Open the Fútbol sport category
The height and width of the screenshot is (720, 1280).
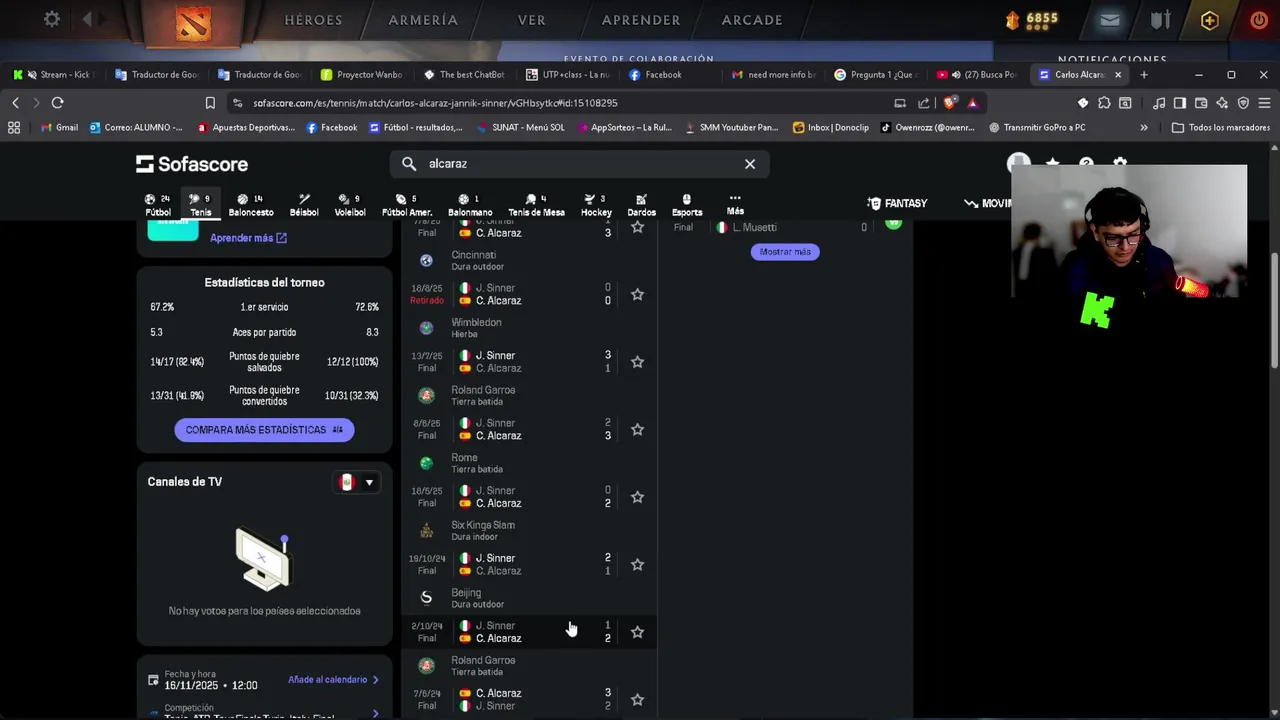pos(158,205)
